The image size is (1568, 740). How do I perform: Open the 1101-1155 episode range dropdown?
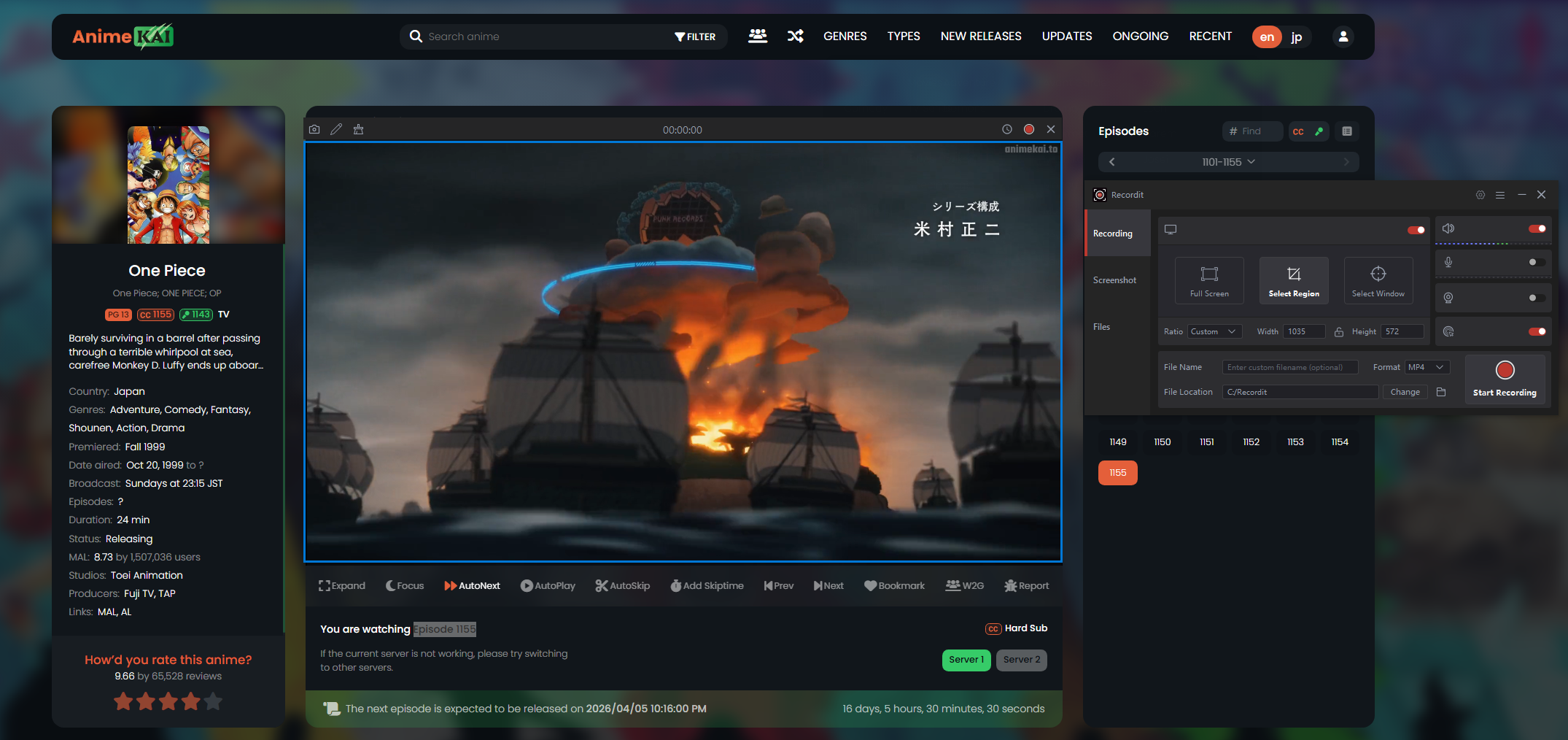tap(1229, 162)
